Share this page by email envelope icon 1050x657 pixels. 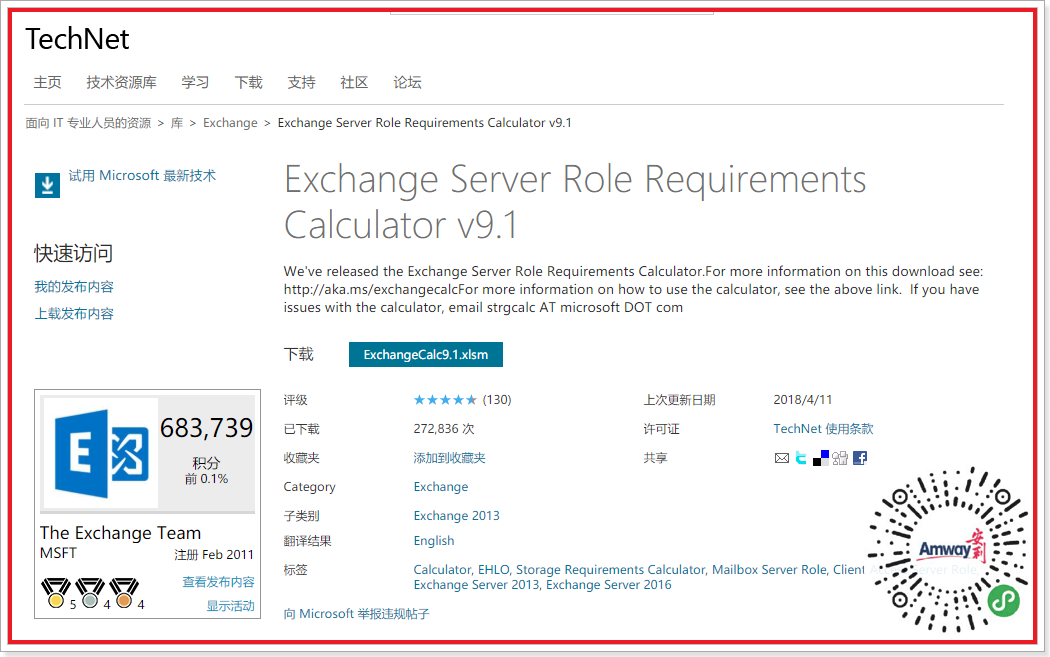781,458
